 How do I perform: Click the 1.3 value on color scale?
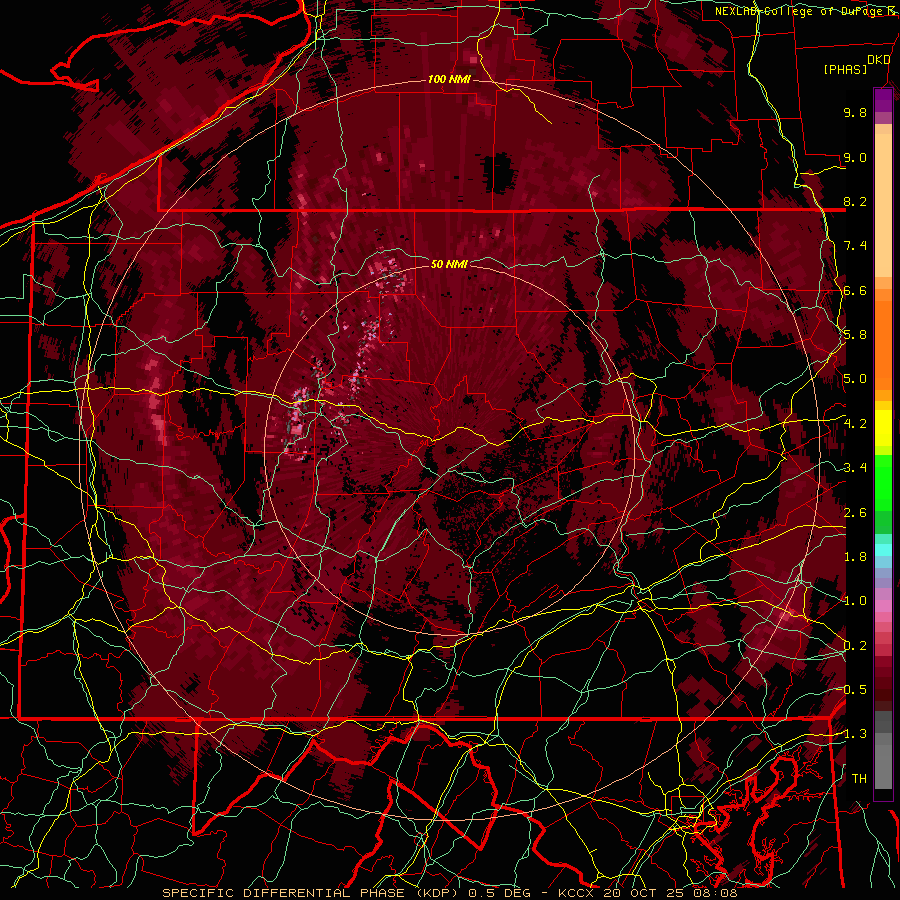pos(855,734)
